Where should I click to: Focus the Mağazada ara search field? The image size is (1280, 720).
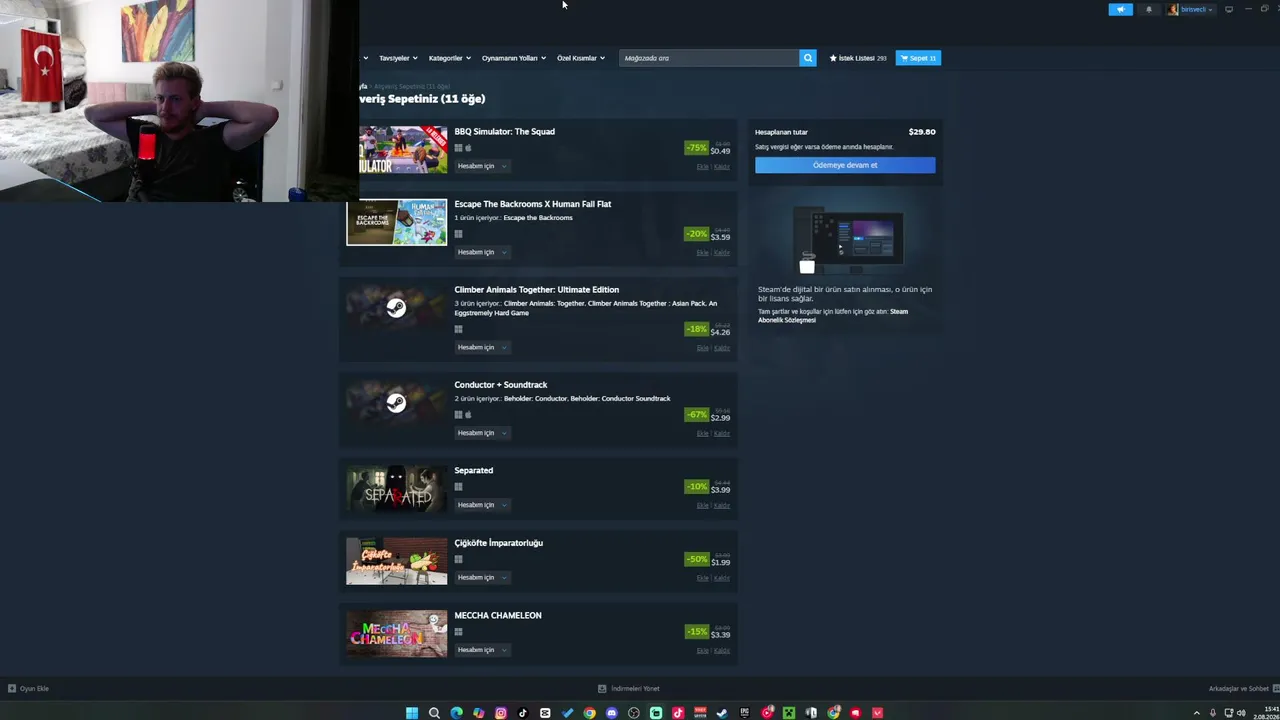pyautogui.click(x=709, y=58)
